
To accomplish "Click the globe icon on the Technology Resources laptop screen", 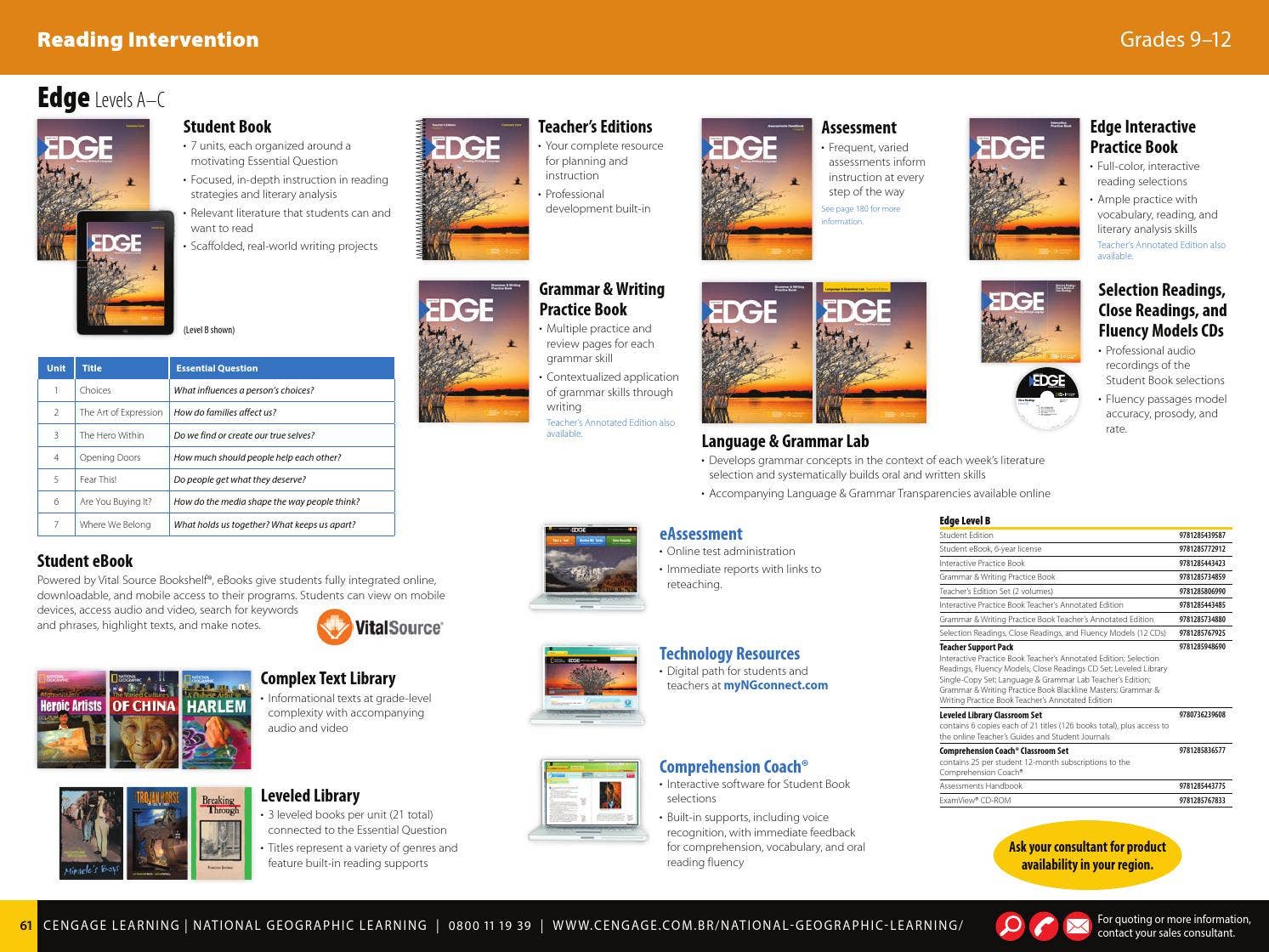I will click(x=628, y=703).
